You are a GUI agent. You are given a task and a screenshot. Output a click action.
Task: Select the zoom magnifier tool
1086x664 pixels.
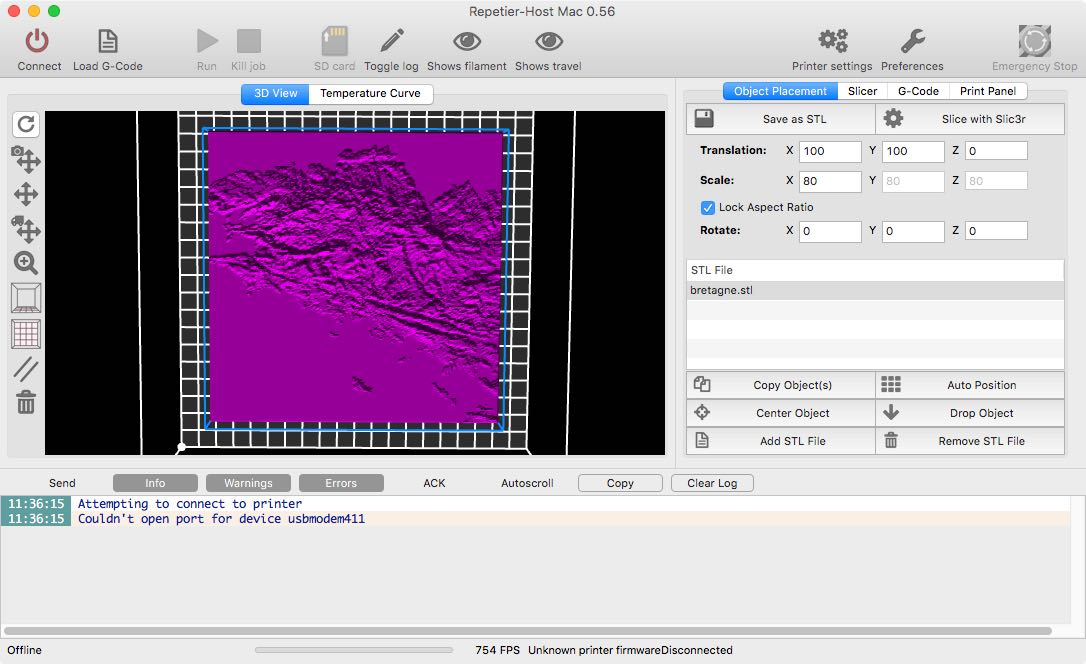[x=26, y=263]
